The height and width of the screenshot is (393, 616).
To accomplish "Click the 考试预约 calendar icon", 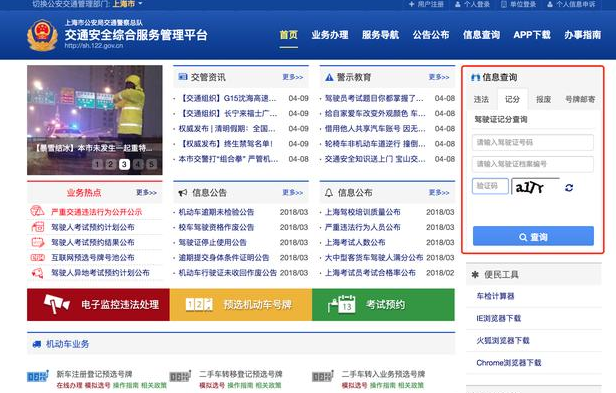I will click(342, 304).
